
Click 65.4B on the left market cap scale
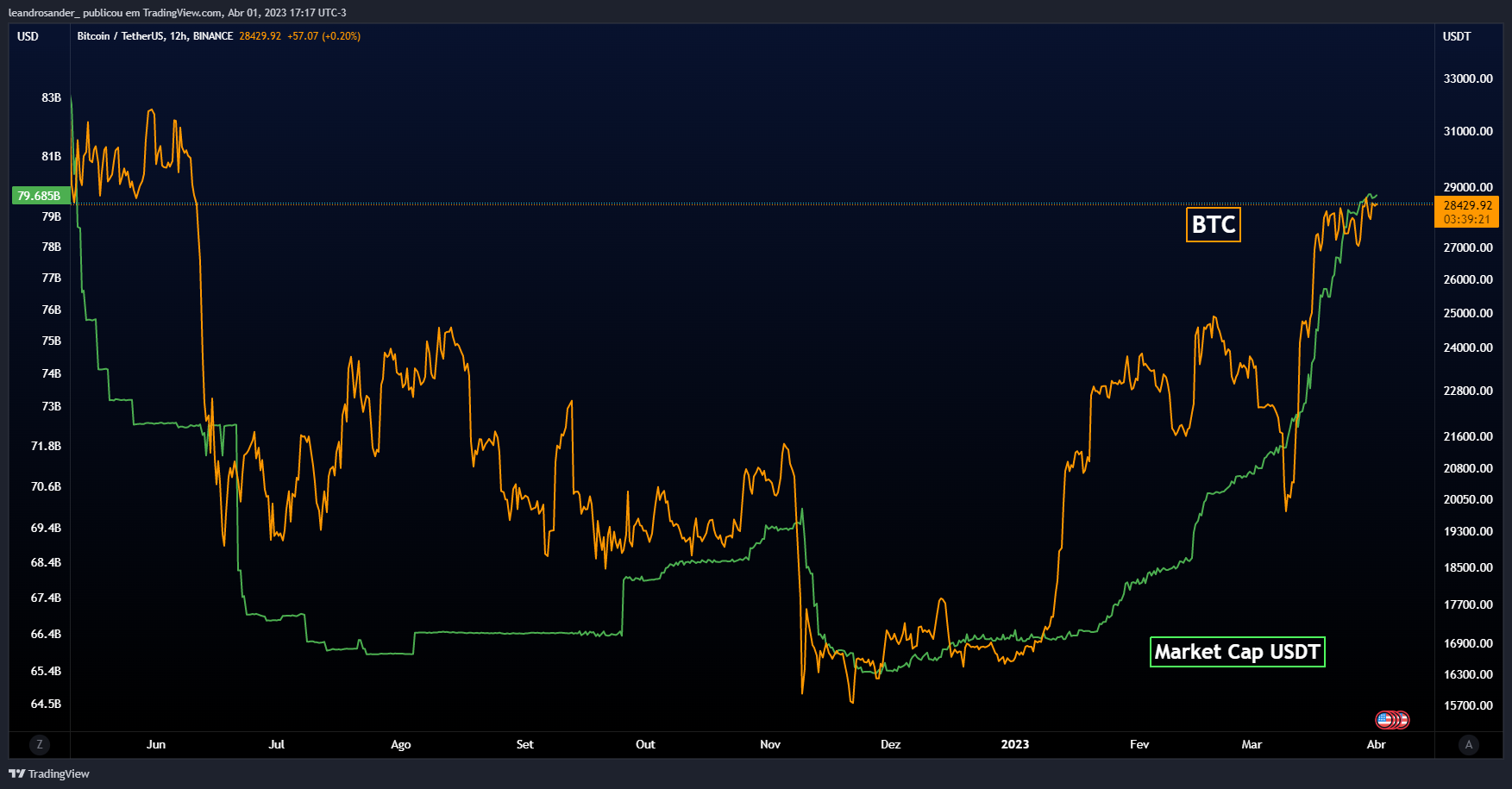46,671
